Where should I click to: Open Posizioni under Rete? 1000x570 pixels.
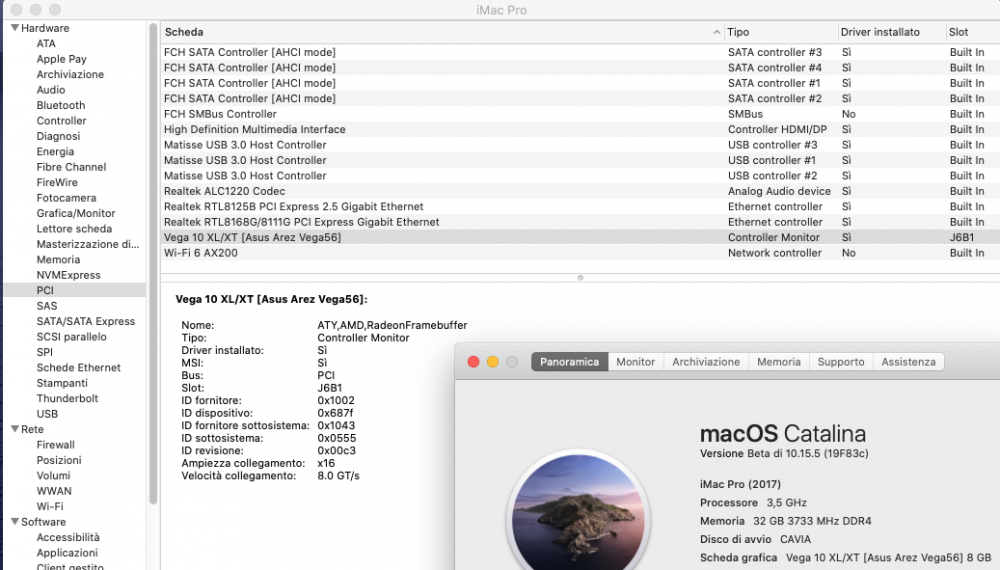(59, 460)
